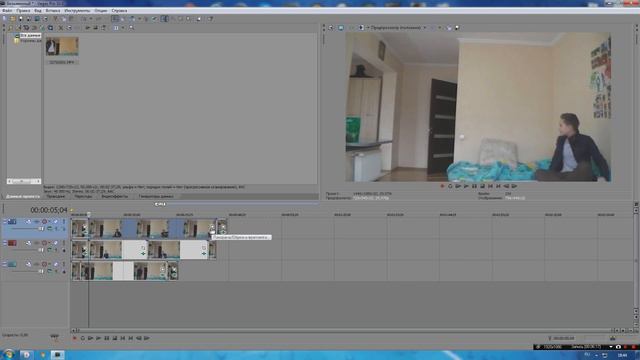
Task: Minimize track 2 height
Action: [x=5, y=243]
